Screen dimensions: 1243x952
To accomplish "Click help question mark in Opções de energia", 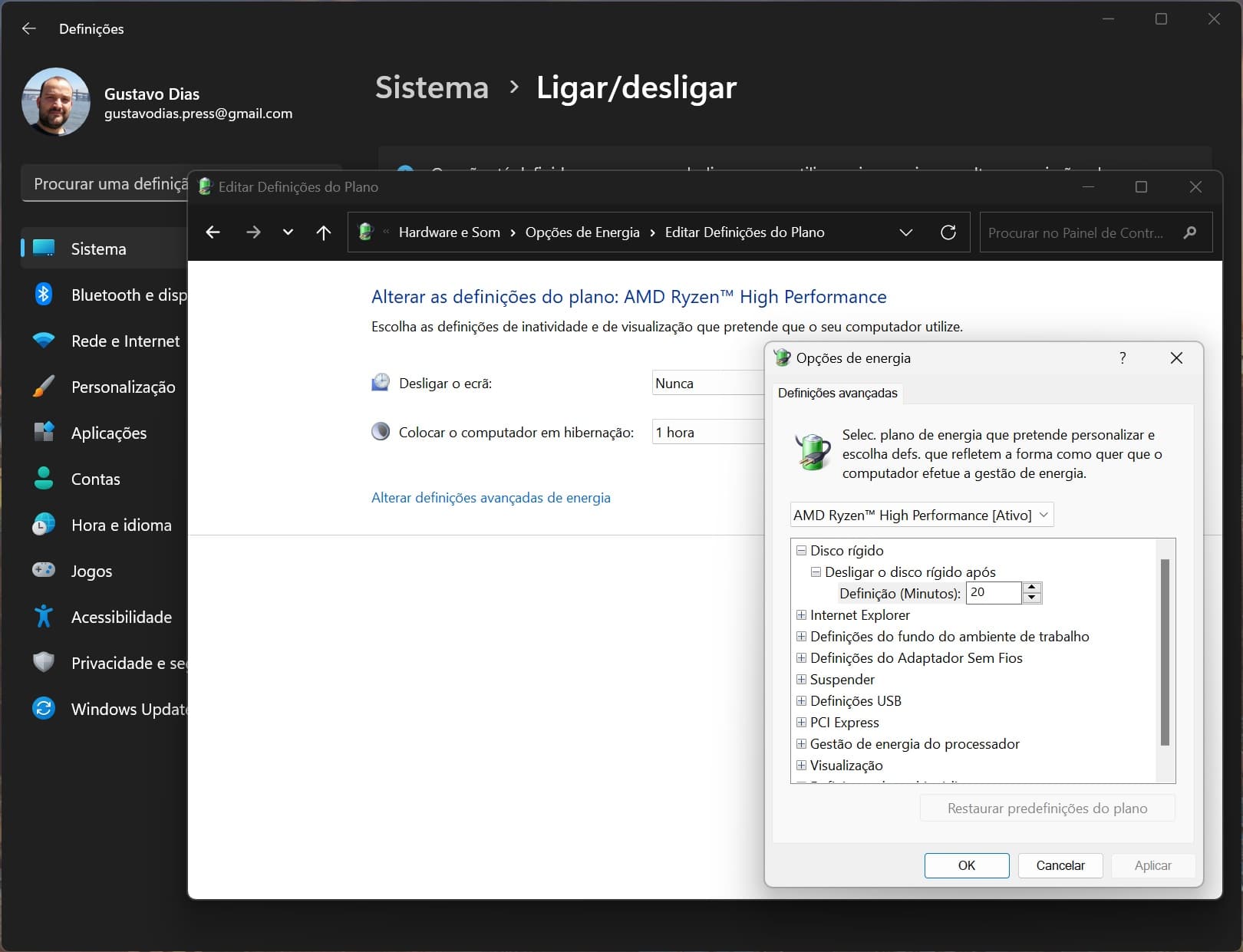I will click(1123, 357).
